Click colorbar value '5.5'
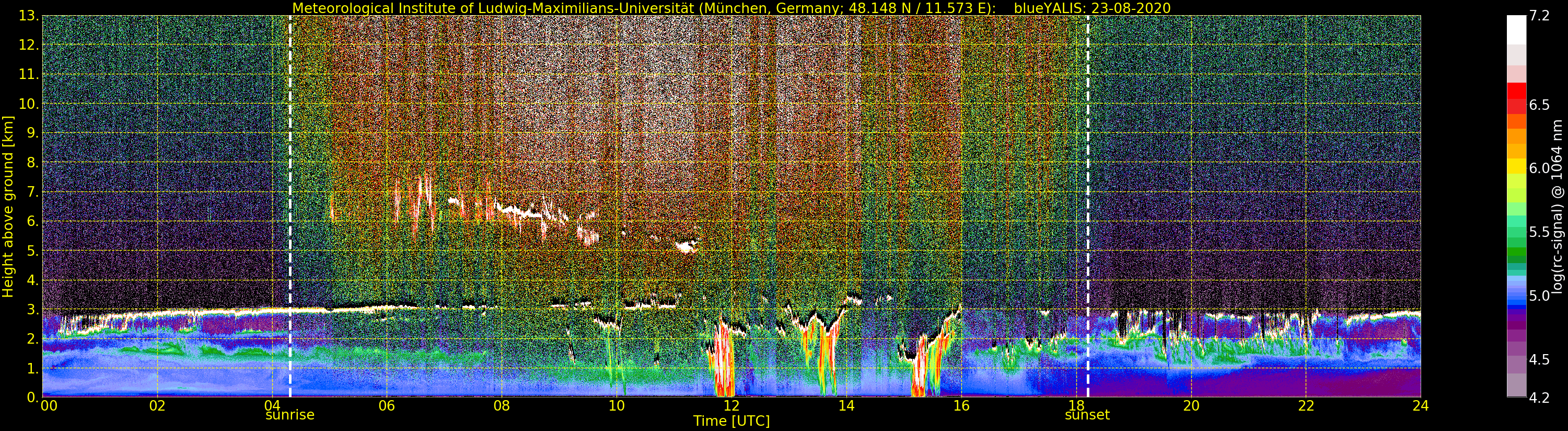Screen dimensions: 1568x431 1539,232
